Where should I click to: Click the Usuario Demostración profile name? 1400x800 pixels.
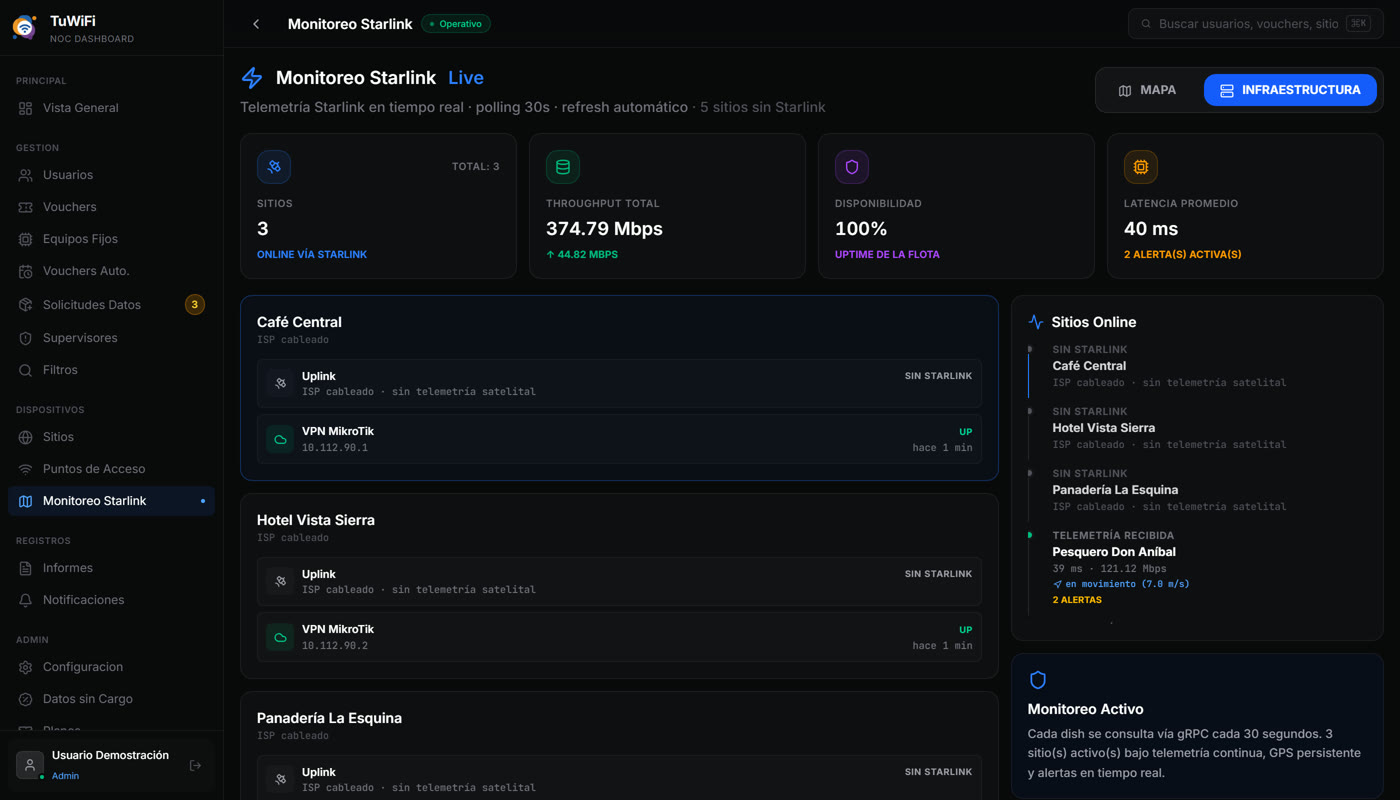[110, 755]
